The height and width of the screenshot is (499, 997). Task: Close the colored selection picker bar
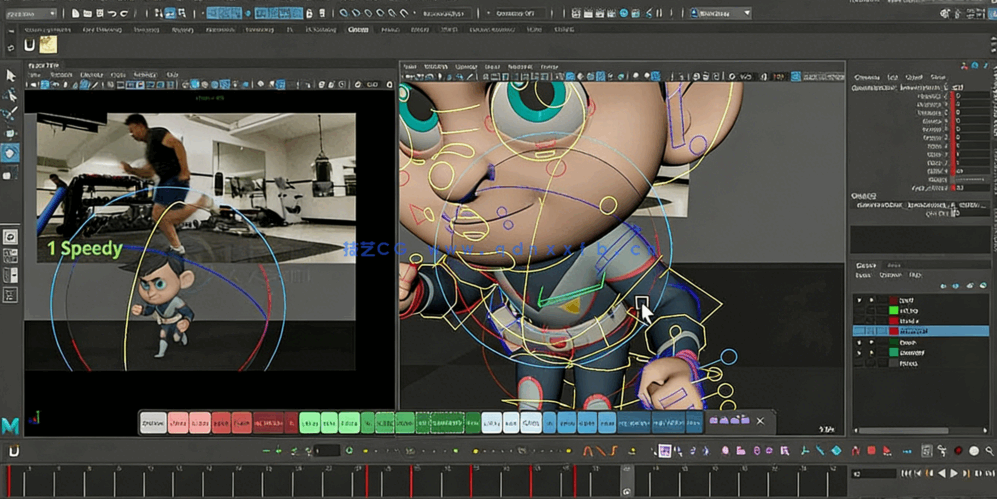[x=760, y=422]
